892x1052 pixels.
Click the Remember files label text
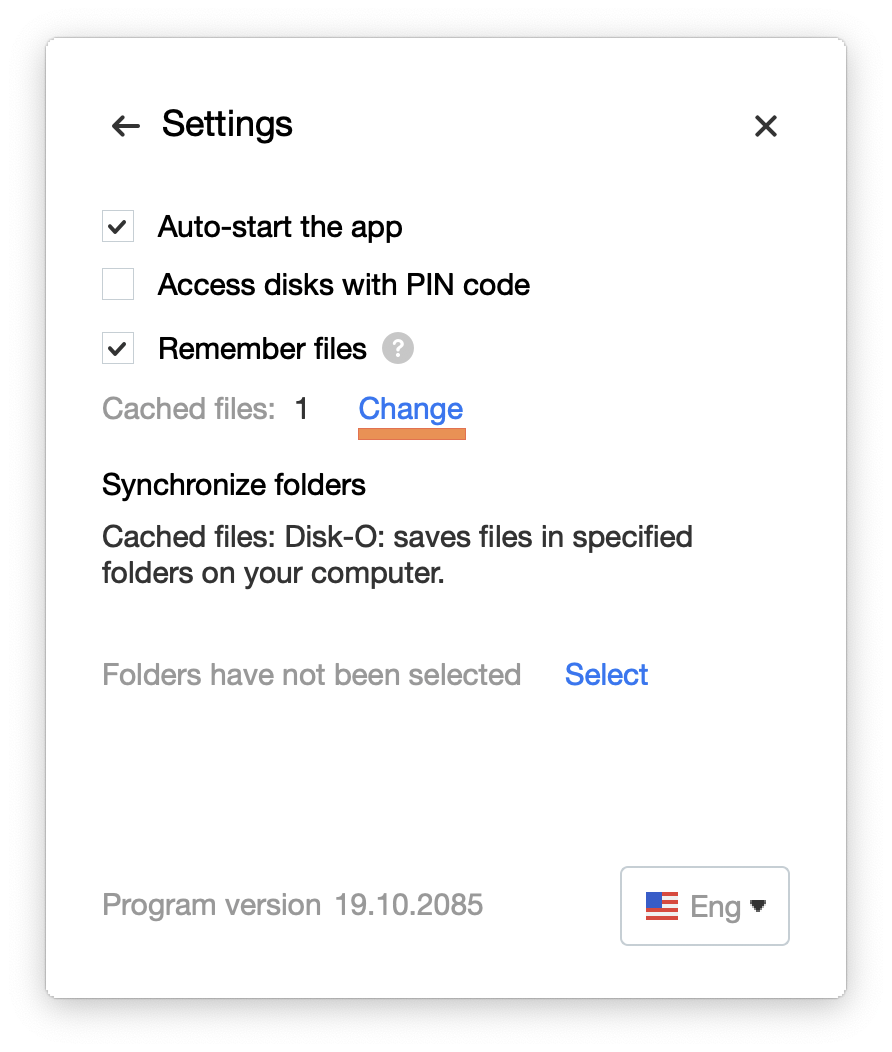click(262, 349)
